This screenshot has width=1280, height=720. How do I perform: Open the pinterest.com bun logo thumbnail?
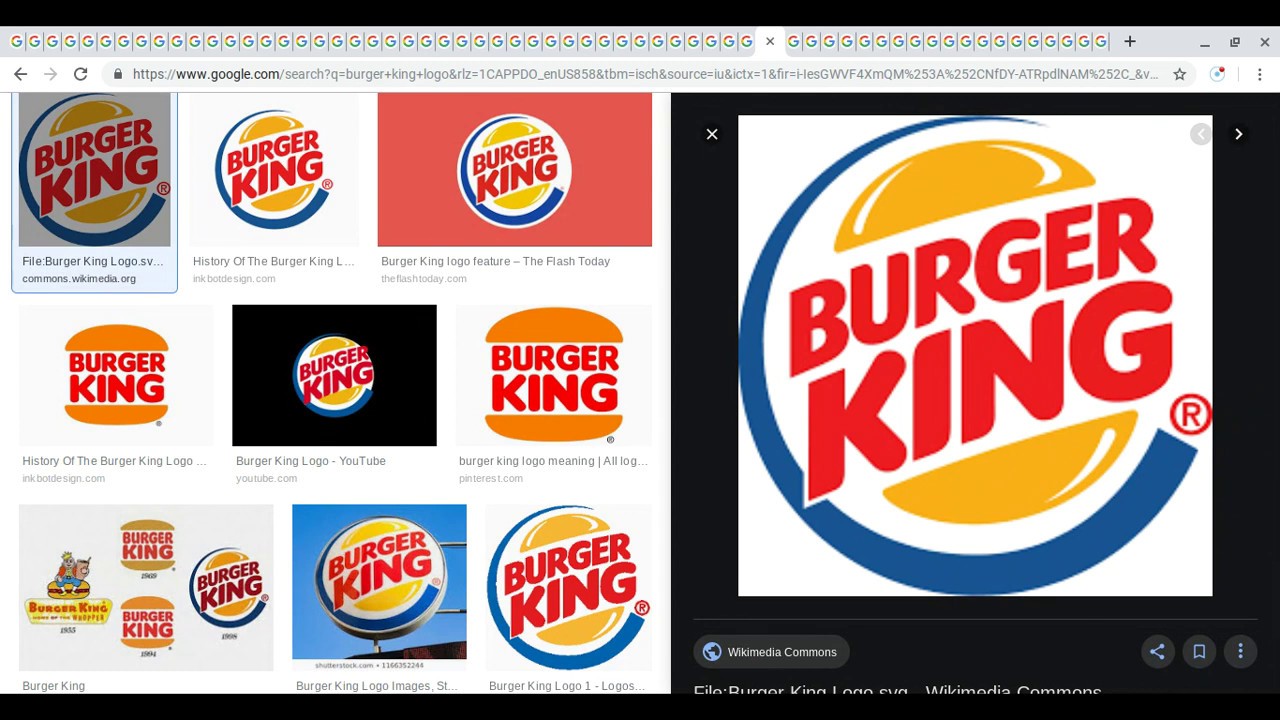(553, 376)
